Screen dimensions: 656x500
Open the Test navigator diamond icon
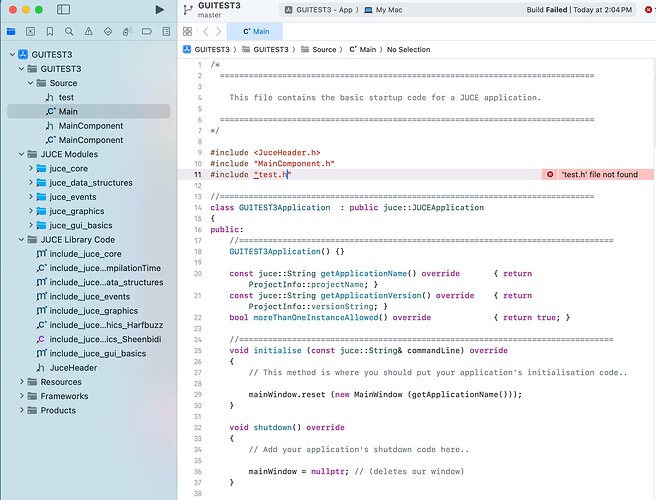[108, 31]
